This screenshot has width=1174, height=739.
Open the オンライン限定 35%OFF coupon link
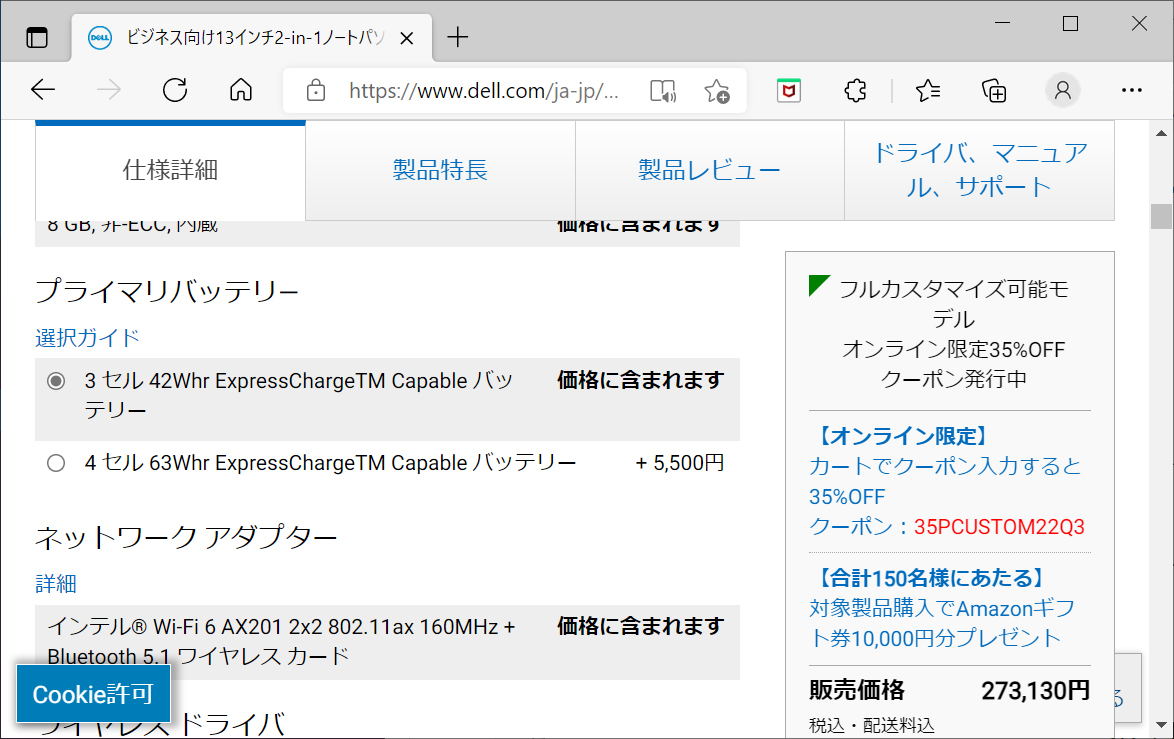[x=946, y=481]
